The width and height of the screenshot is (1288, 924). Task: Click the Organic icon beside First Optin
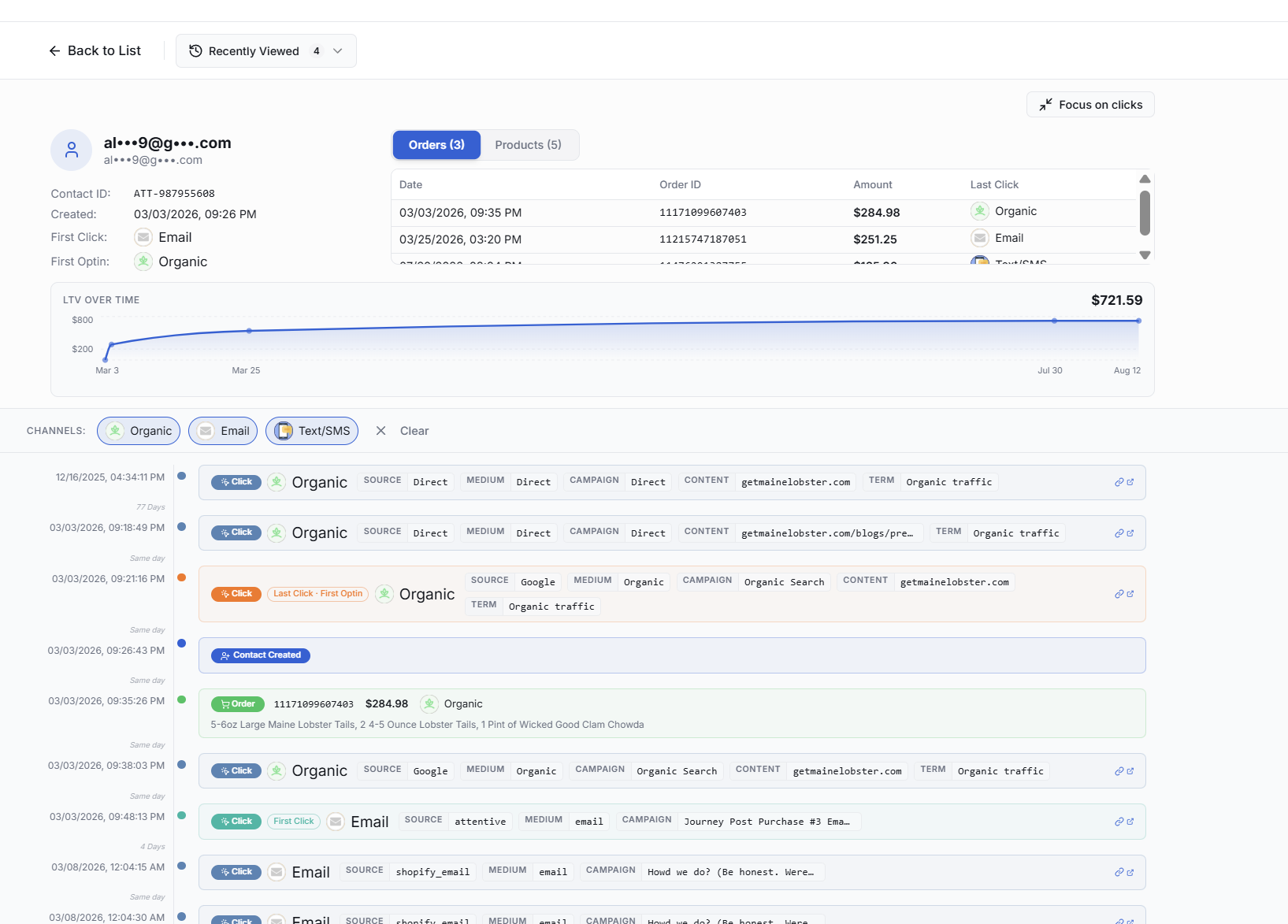(x=143, y=262)
